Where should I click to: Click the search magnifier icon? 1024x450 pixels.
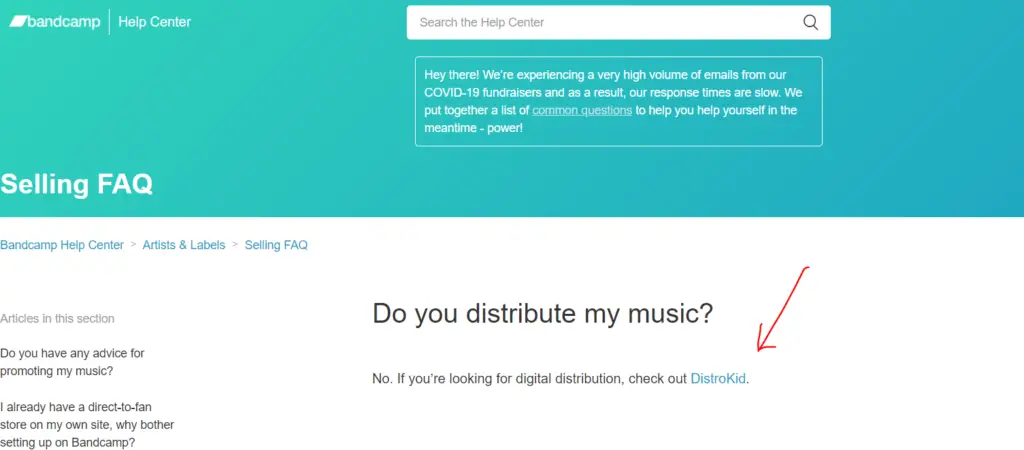[x=810, y=22]
